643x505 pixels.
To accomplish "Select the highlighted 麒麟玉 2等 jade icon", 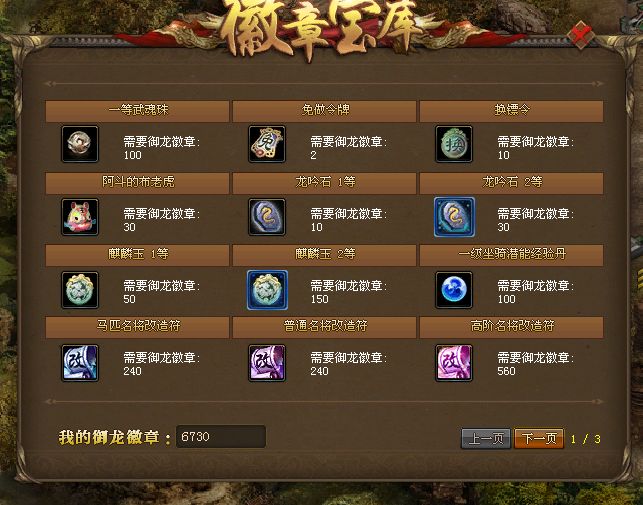I will pos(267,290).
